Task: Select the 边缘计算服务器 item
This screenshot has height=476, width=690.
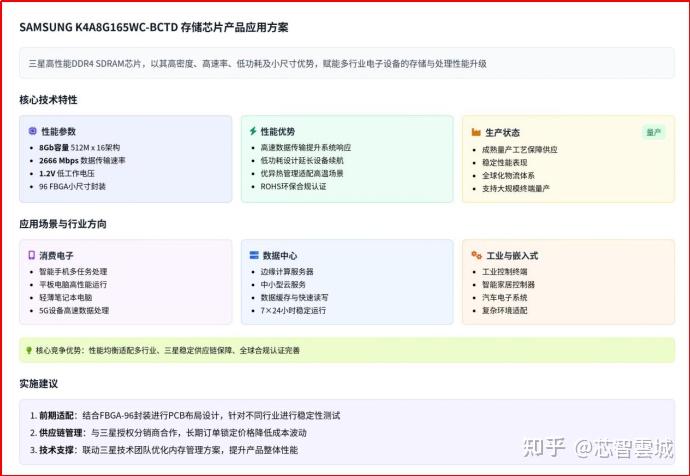Action: click(287, 271)
